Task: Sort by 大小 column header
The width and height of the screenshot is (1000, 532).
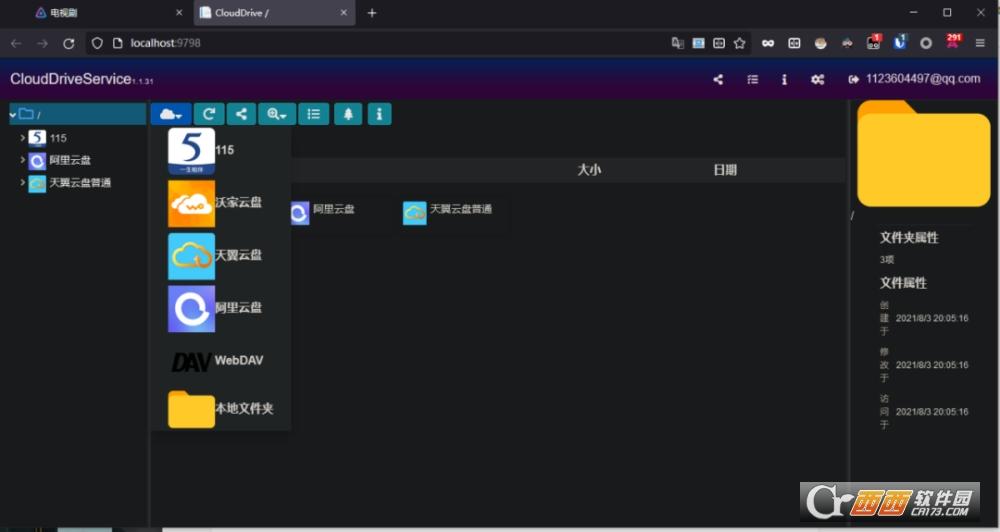Action: coord(589,170)
